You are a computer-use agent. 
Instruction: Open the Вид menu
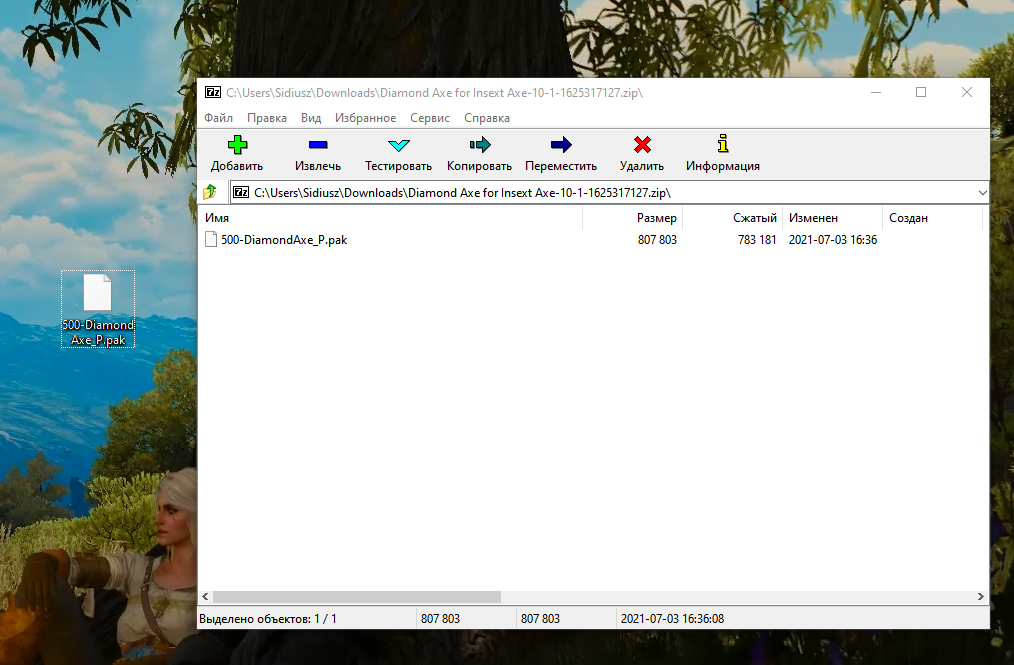pos(310,118)
